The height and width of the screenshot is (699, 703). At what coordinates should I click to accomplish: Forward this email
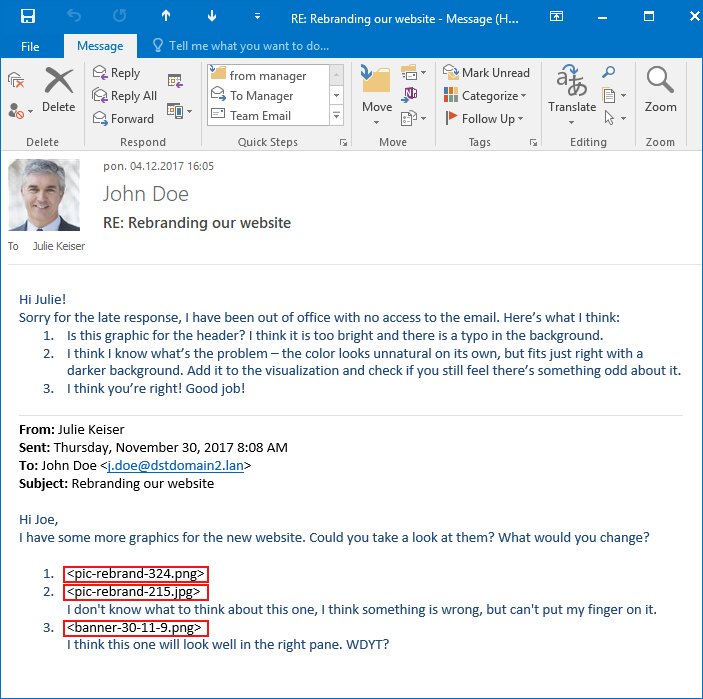(123, 118)
